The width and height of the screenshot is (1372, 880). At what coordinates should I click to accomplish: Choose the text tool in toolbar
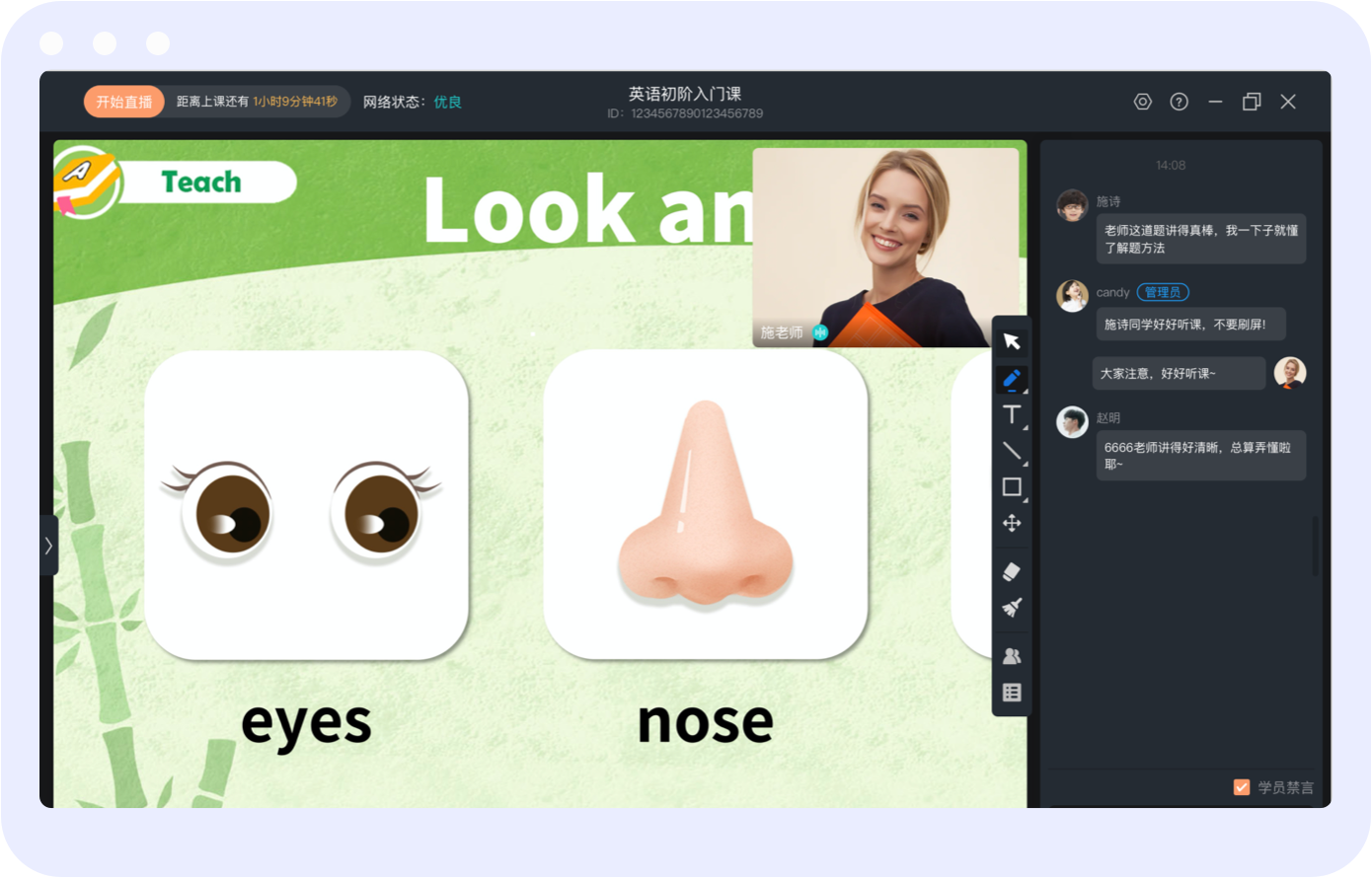tap(1012, 414)
